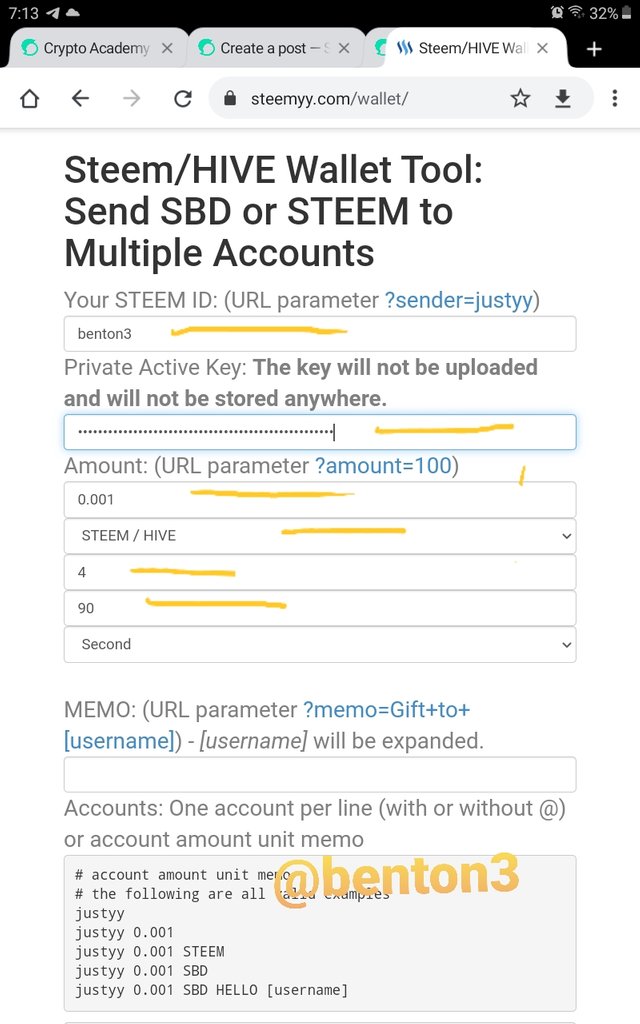Open a new tab with plus icon
640x1024 pixels.
coord(594,49)
